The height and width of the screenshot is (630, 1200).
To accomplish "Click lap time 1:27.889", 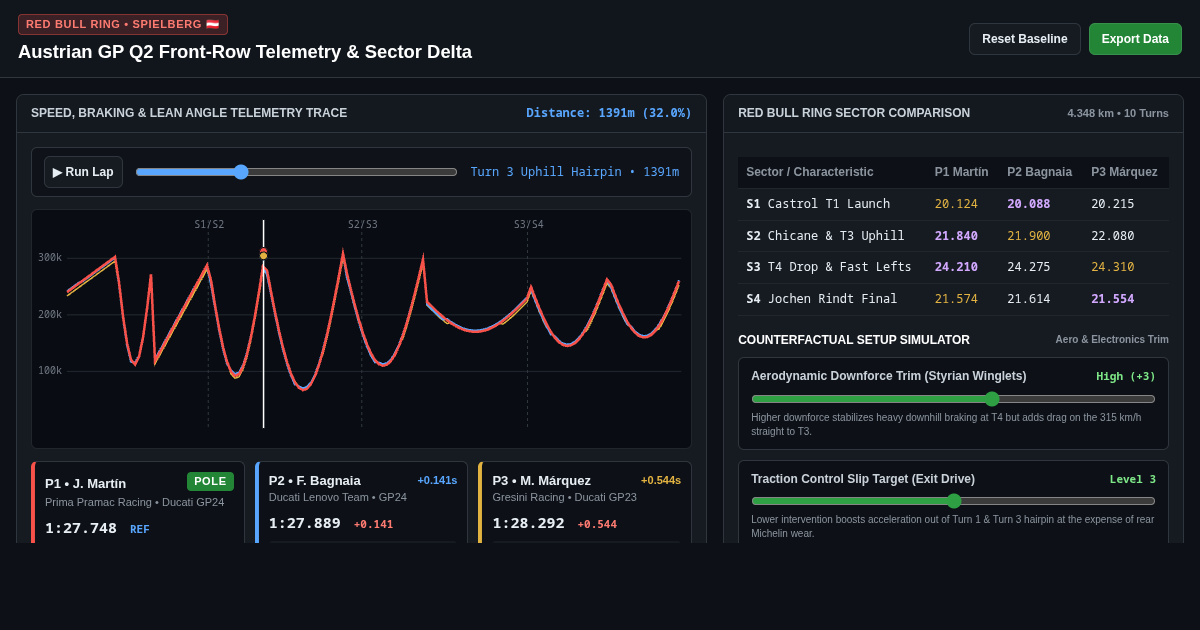I will 305,523.
